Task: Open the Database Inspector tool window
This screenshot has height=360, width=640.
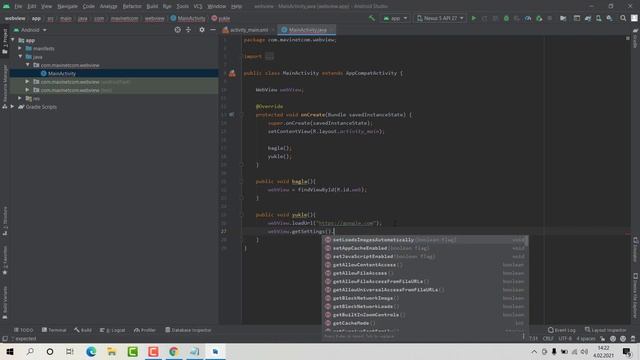Action: tap(188, 330)
